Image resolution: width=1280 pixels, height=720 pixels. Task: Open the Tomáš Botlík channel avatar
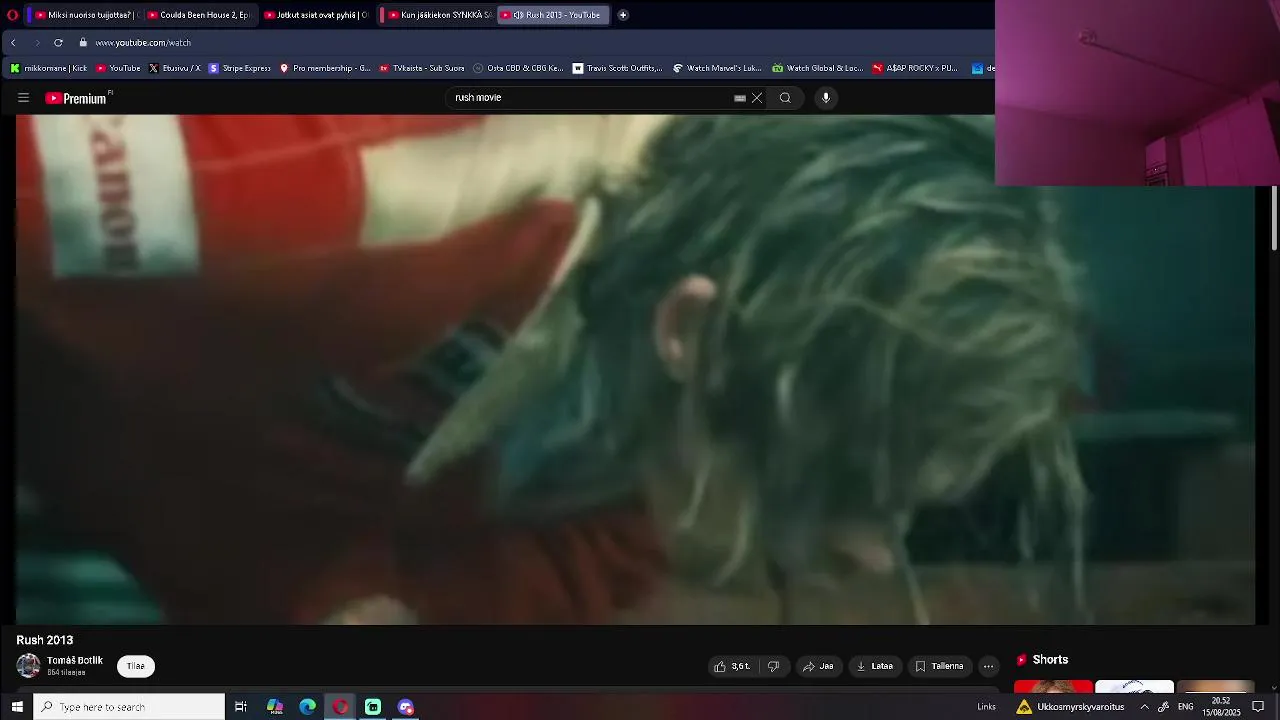pyautogui.click(x=29, y=666)
